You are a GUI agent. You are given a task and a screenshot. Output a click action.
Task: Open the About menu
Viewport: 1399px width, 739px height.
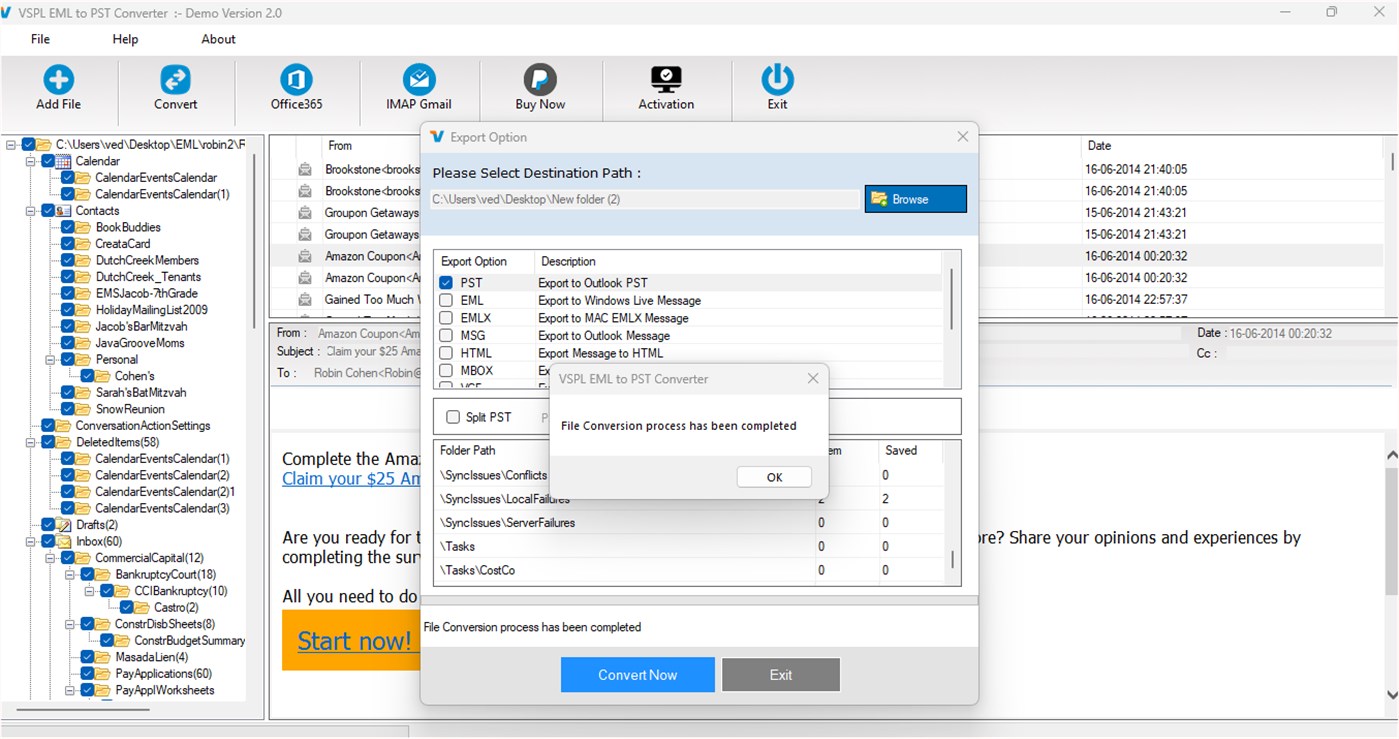point(217,39)
